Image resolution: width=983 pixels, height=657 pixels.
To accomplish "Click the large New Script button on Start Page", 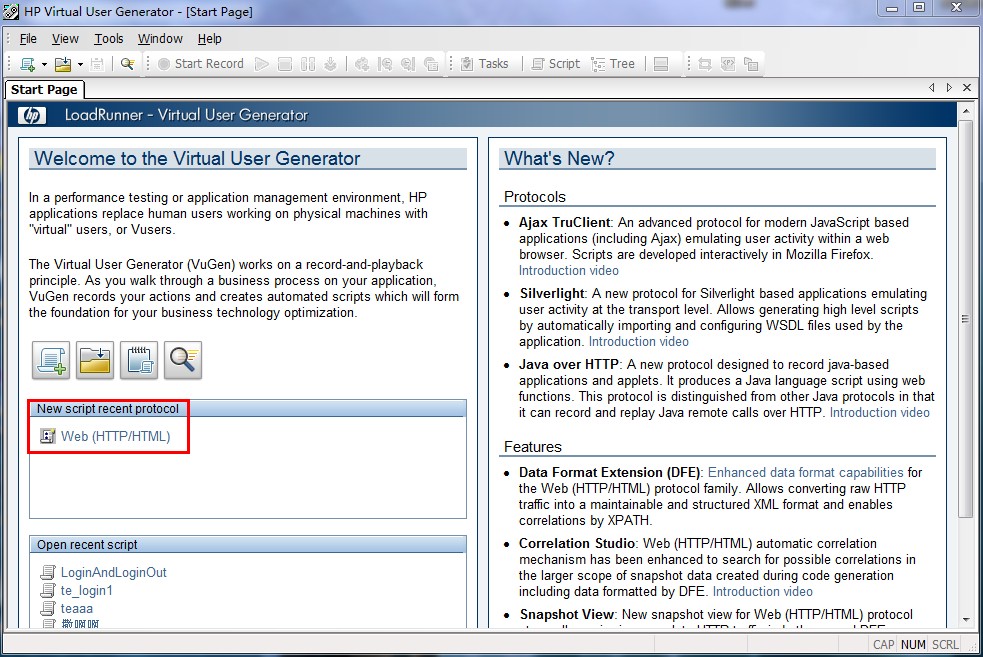I will [x=51, y=360].
